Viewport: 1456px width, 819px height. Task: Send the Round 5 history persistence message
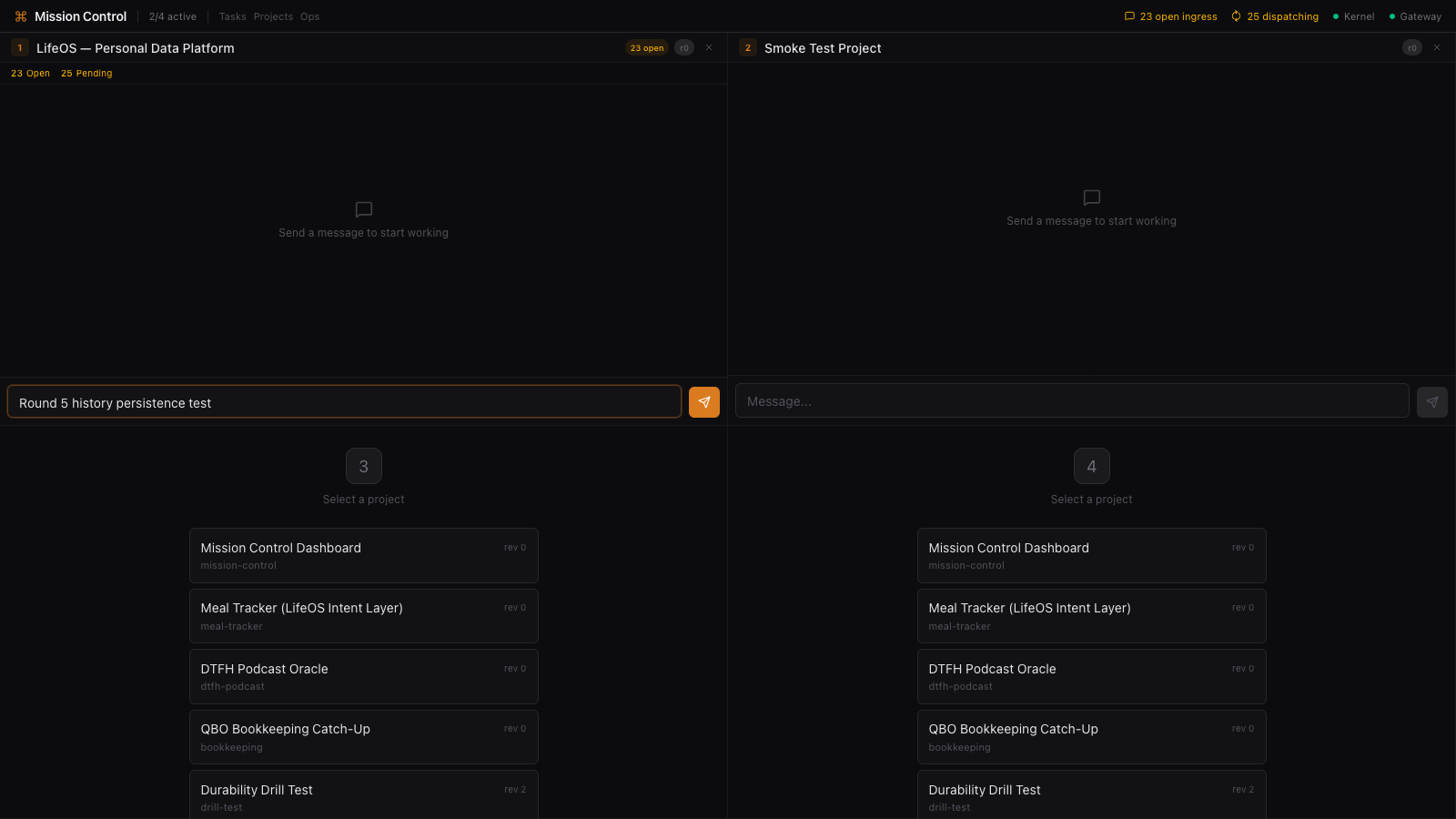pos(703,402)
